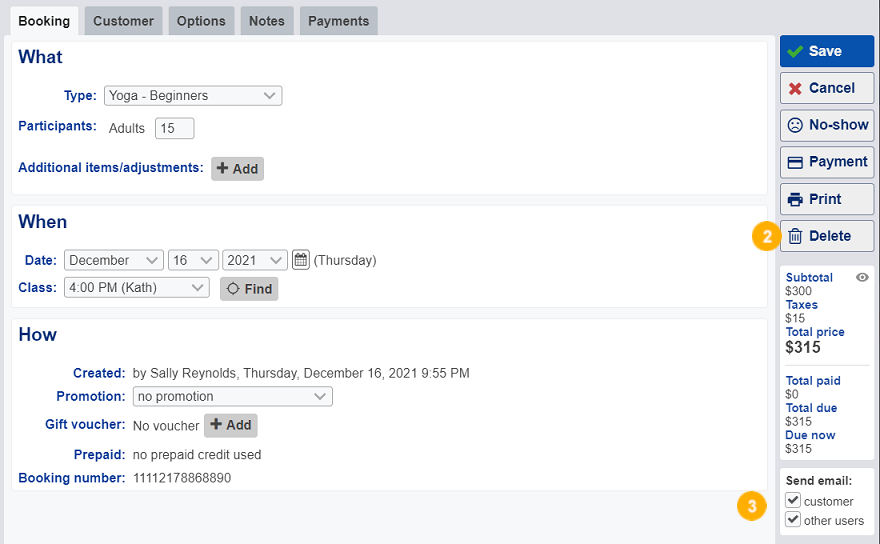Viewport: 880px width, 544px height.
Task: Open the Promotion dropdown
Action: coord(233,396)
